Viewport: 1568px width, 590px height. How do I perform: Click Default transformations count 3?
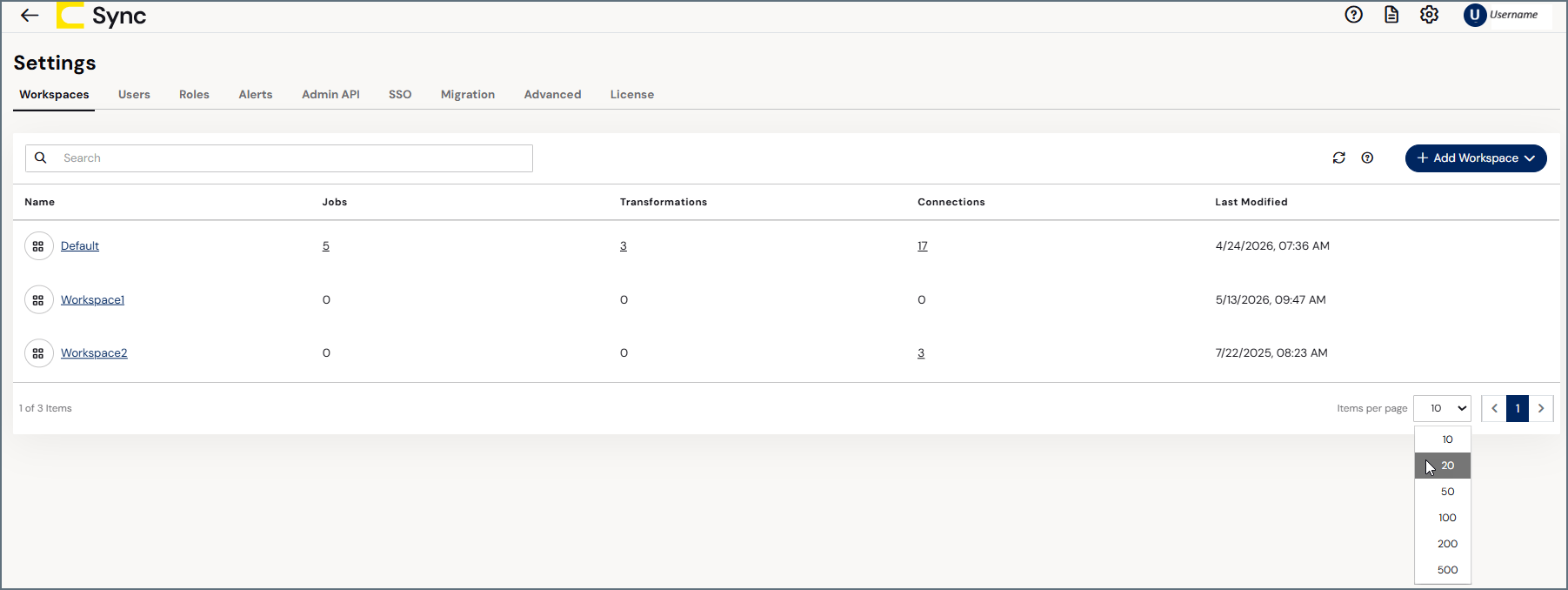click(x=624, y=246)
